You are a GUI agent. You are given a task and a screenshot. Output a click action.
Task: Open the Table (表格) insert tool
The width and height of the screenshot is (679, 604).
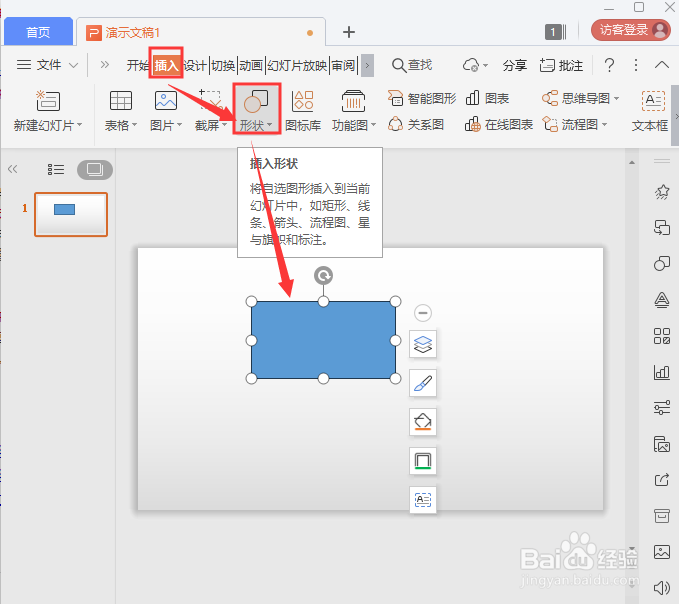120,110
